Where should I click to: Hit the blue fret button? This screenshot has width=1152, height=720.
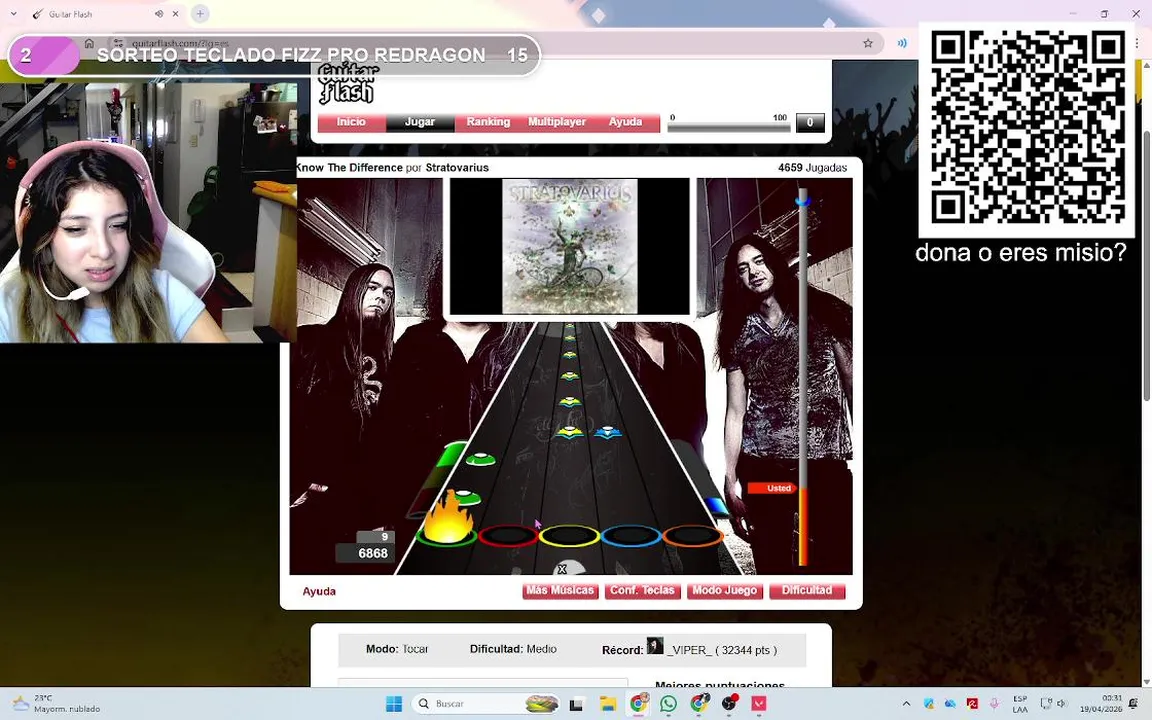[630, 536]
